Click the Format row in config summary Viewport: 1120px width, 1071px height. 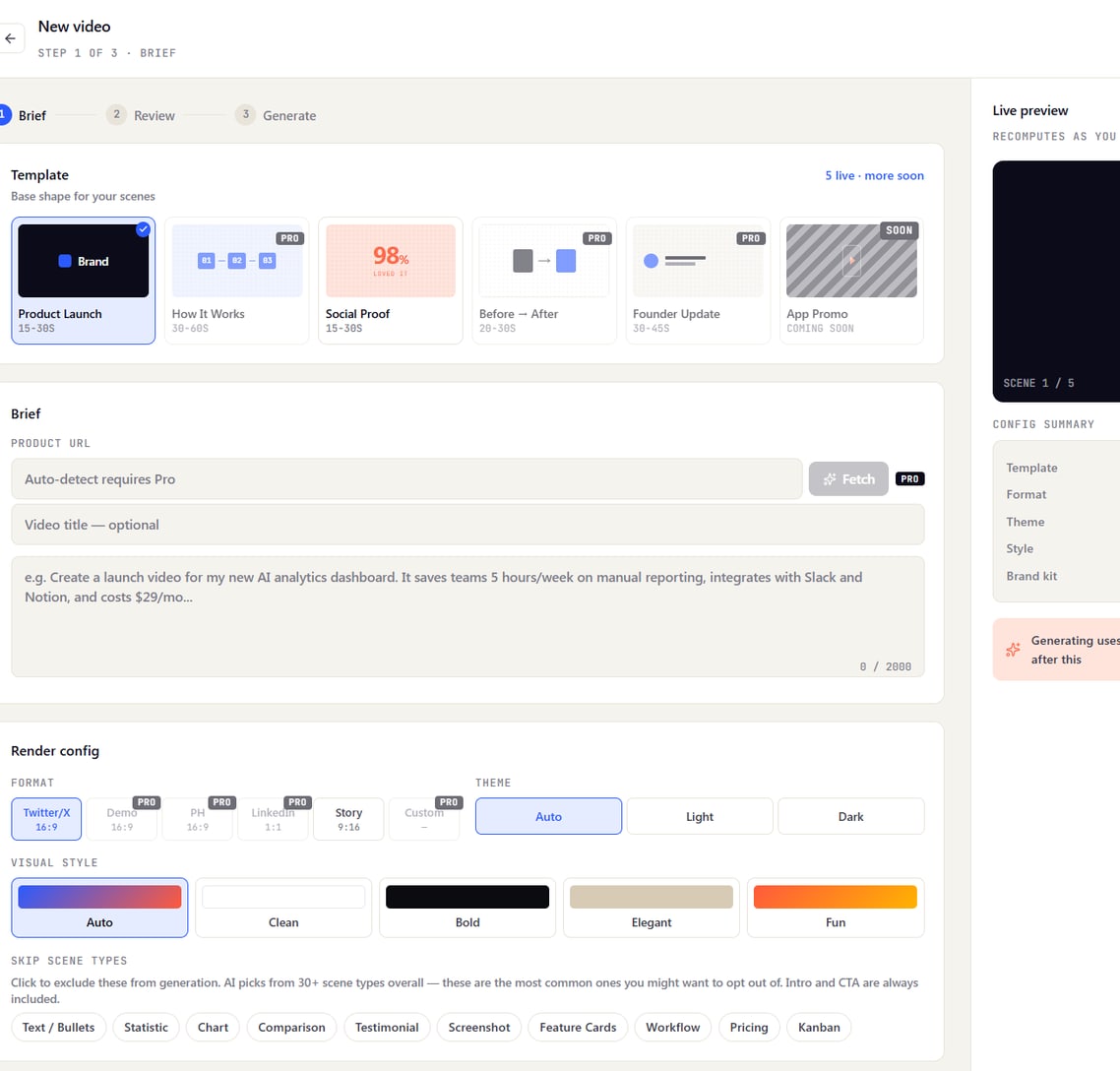coord(1063,494)
